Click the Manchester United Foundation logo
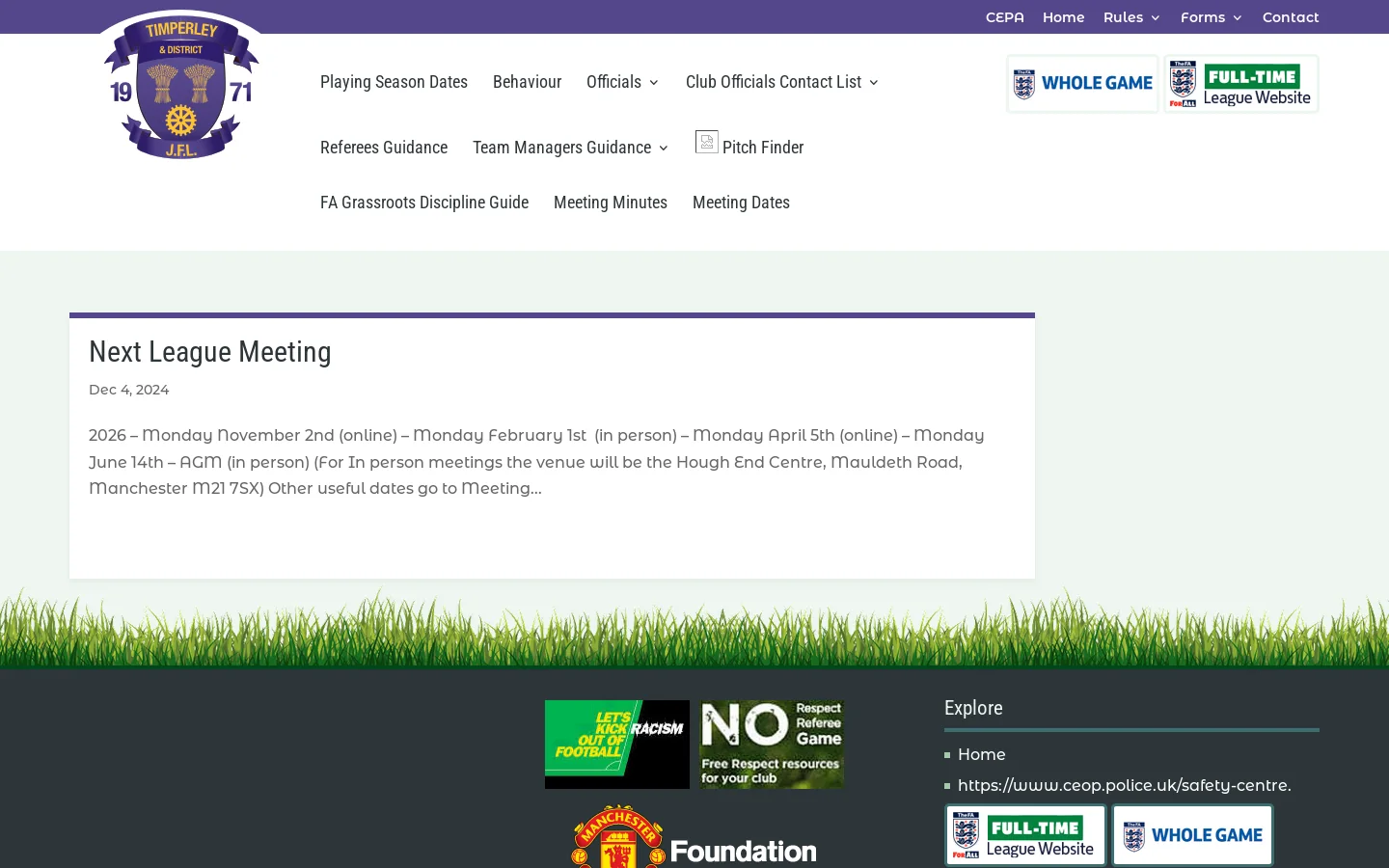The height and width of the screenshot is (868, 1389). [x=694, y=837]
